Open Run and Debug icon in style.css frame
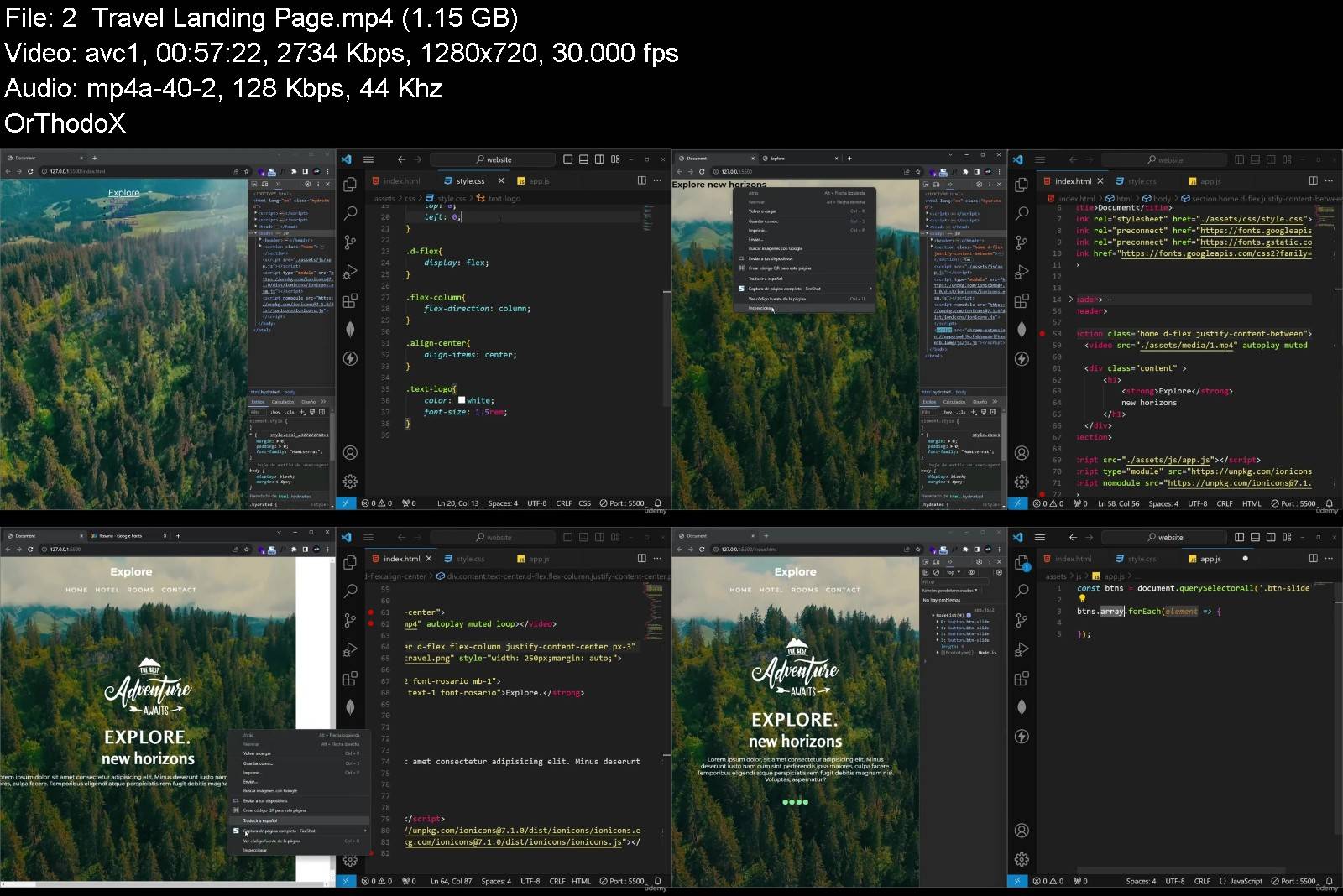Screen dimensions: 1343x896 (350, 271)
